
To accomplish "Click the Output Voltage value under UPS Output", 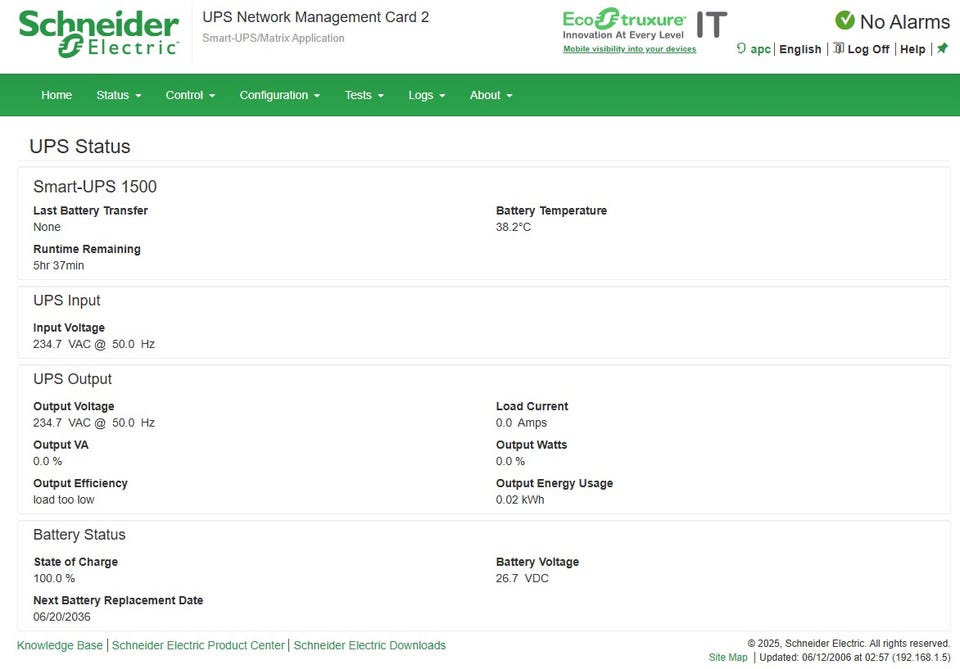I will tap(94, 422).
